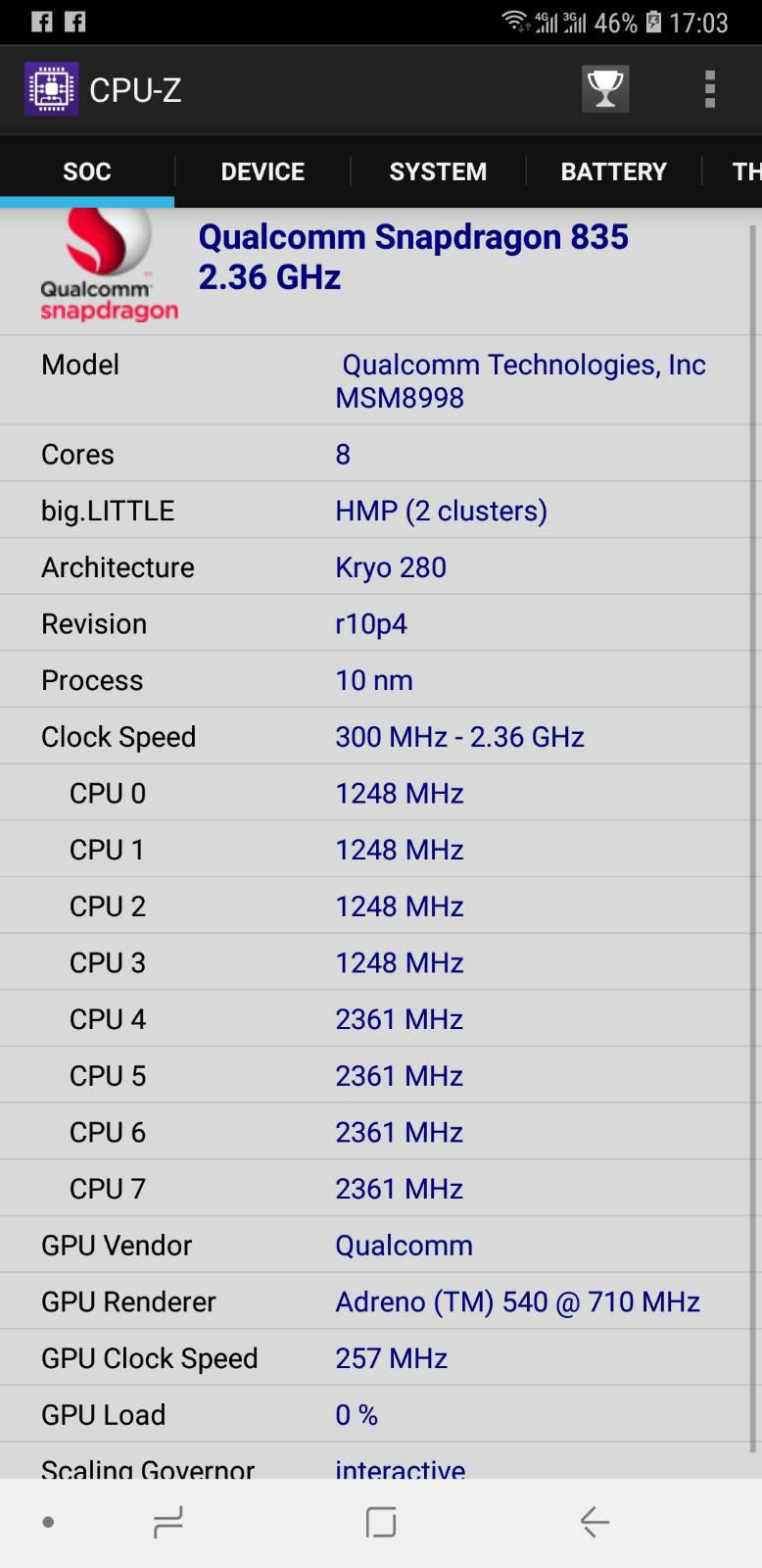Viewport: 762px width, 1568px height.
Task: Tap the battery indicator in status bar
Action: tap(653, 22)
